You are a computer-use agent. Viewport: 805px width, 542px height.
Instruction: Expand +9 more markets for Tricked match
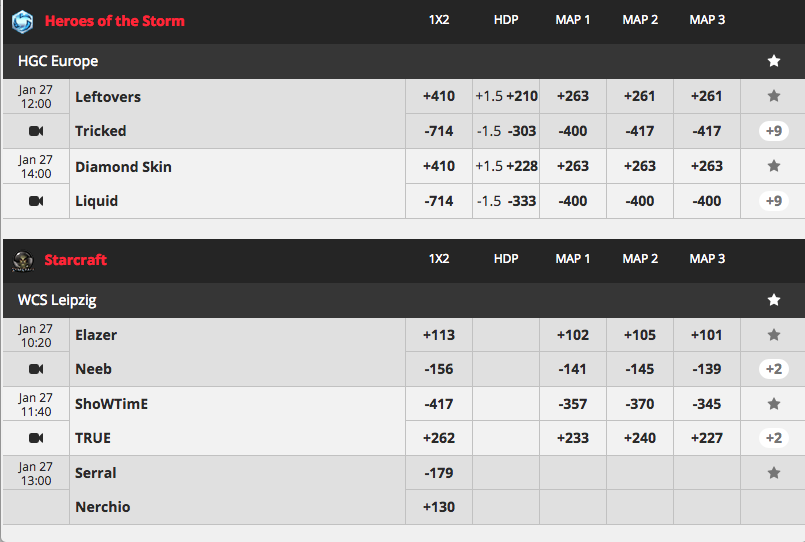point(774,131)
